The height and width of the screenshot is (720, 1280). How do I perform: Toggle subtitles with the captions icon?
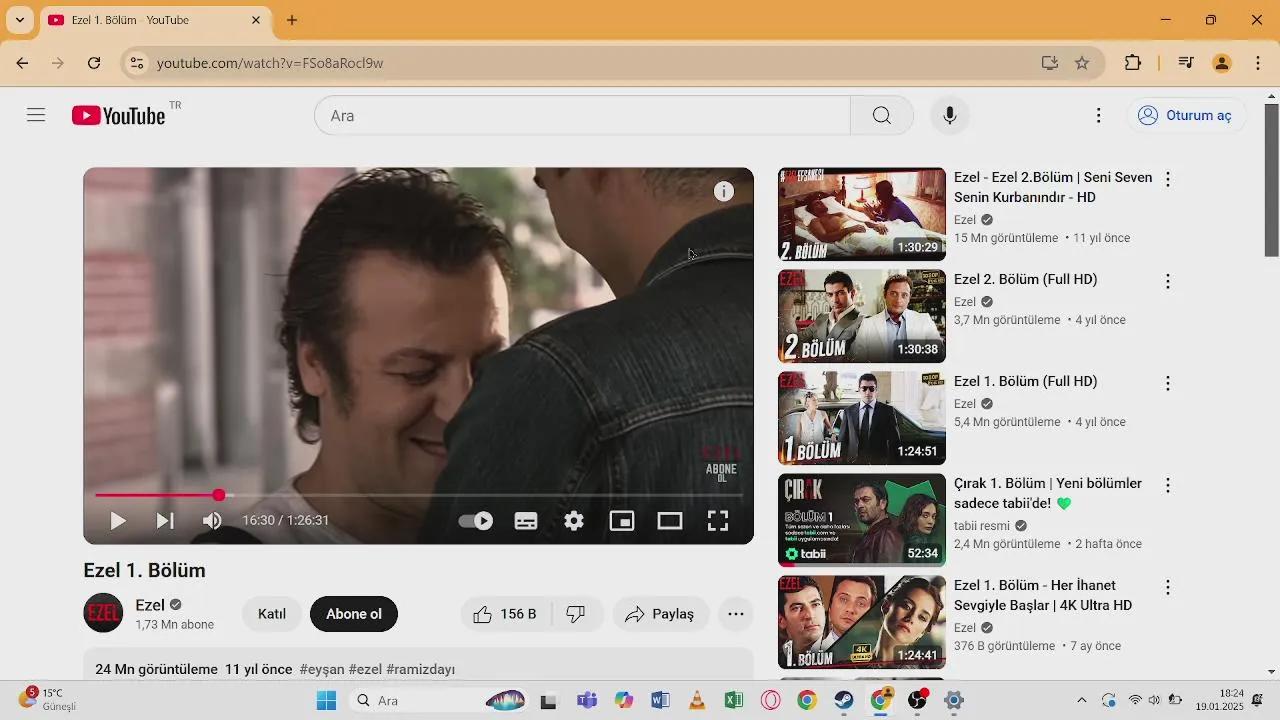point(526,521)
